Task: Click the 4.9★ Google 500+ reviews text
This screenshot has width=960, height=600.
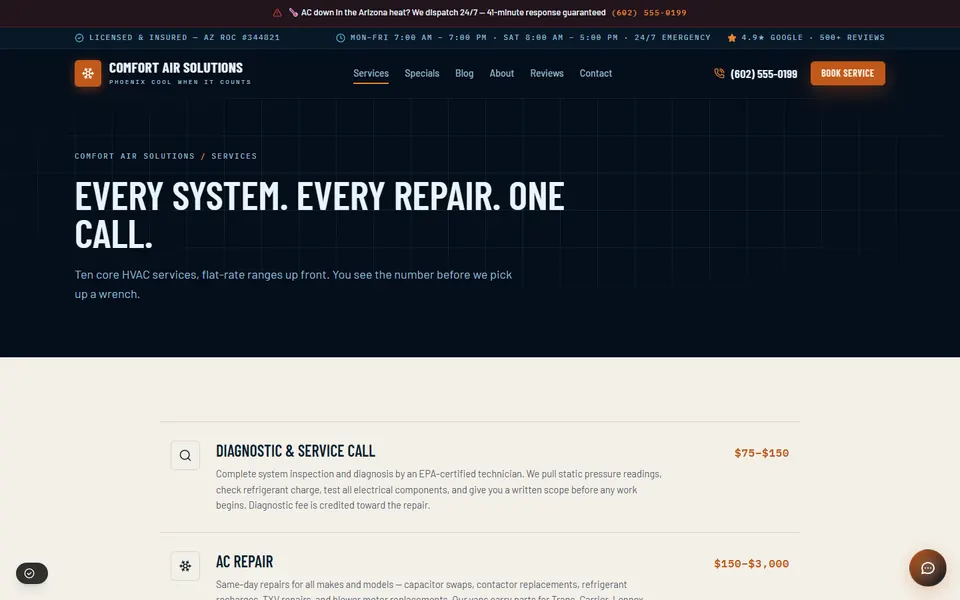Action: tap(813, 38)
